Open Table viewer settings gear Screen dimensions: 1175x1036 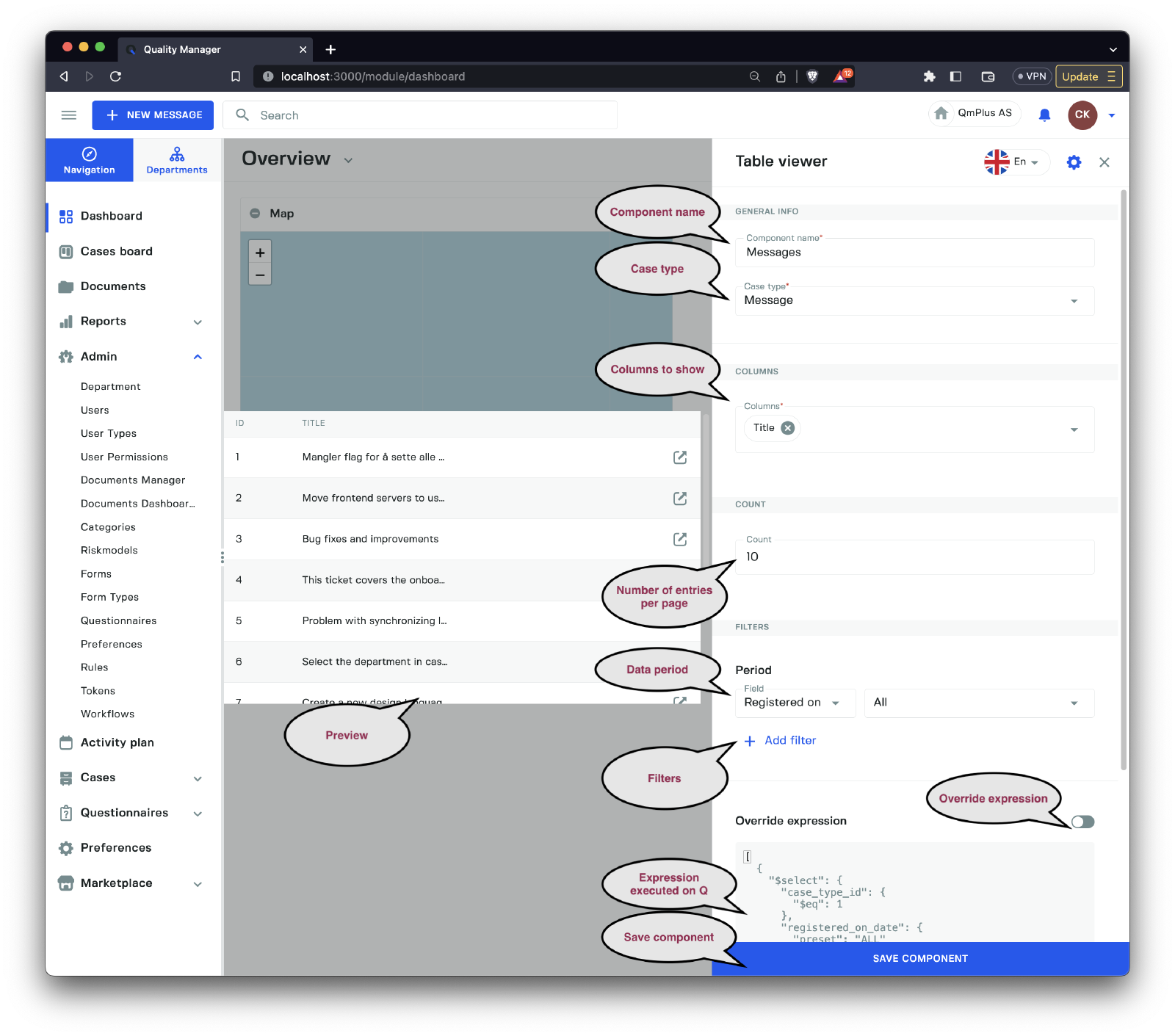click(1074, 162)
